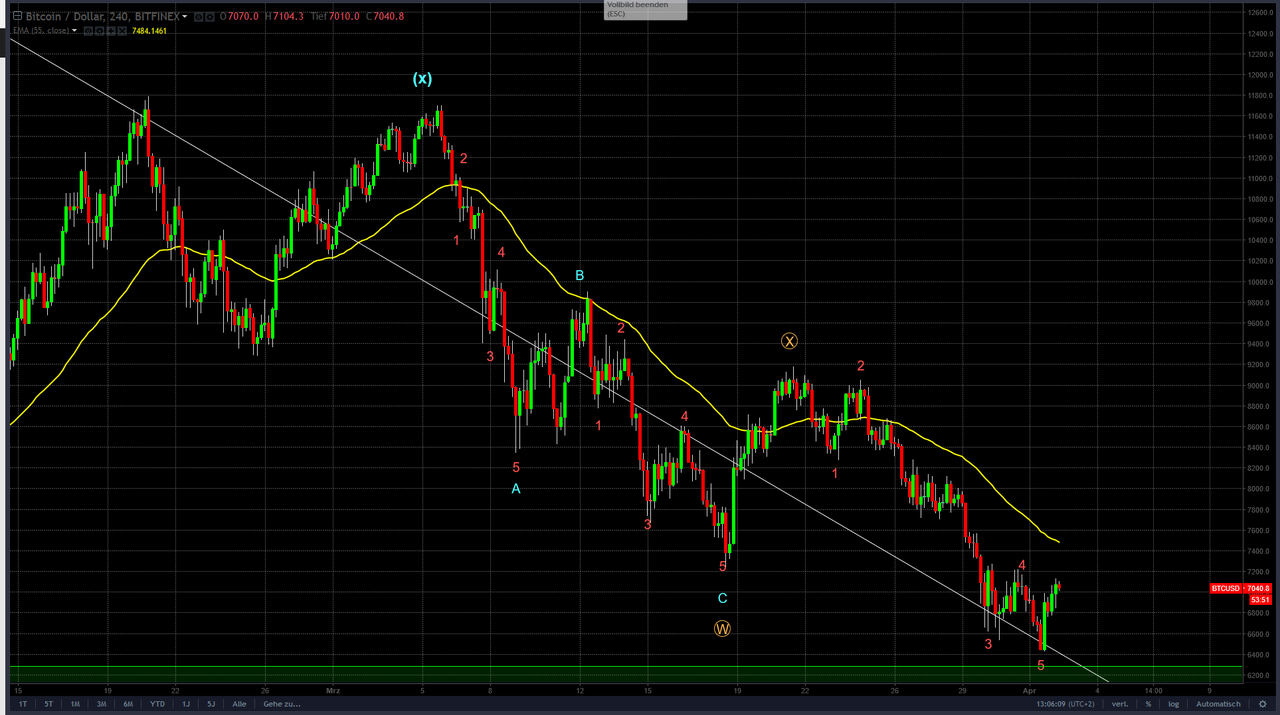1280x715 pixels.
Task: Select the cyan C wave label
Action: click(722, 598)
